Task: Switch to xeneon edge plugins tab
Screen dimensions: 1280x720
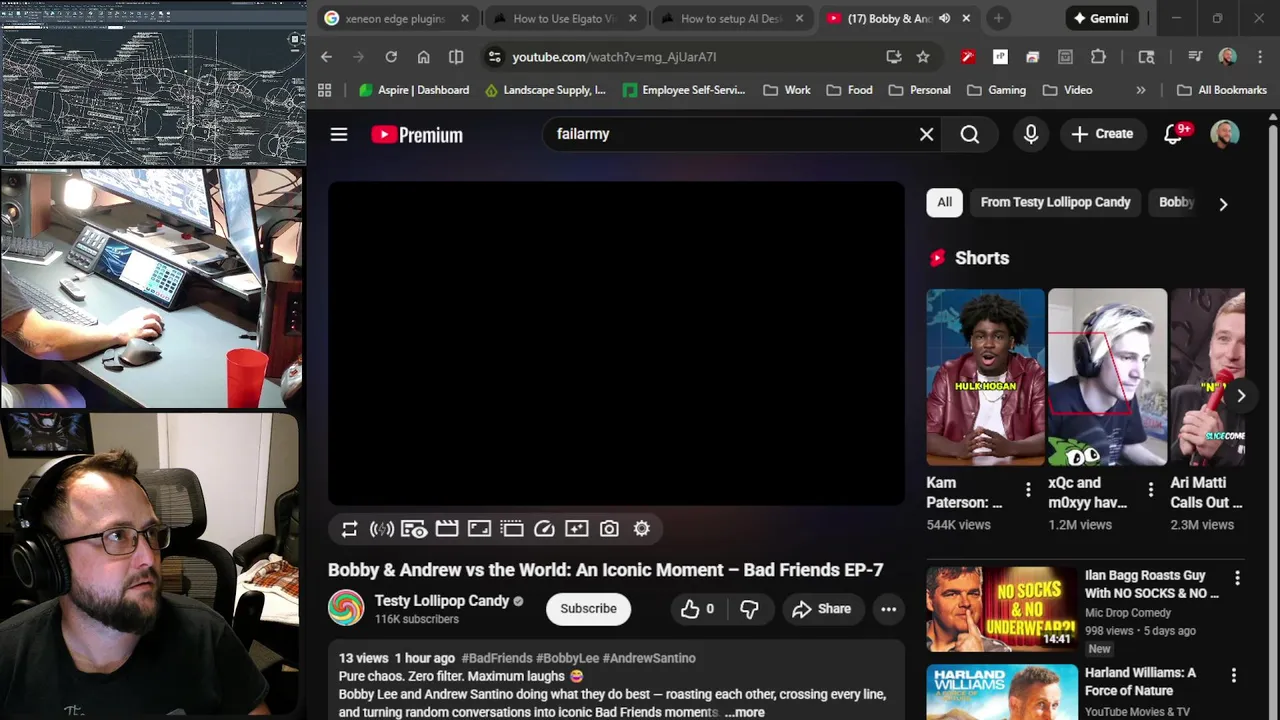Action: pos(395,18)
